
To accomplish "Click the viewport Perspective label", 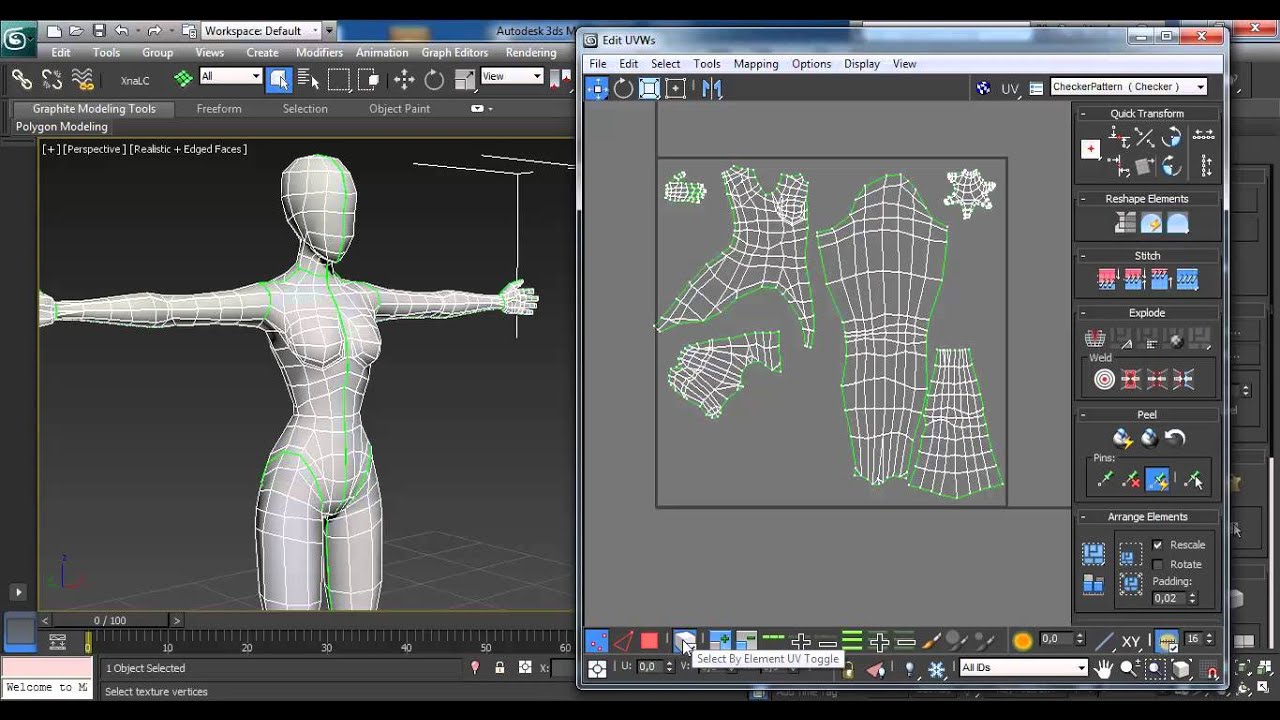I will (94, 149).
